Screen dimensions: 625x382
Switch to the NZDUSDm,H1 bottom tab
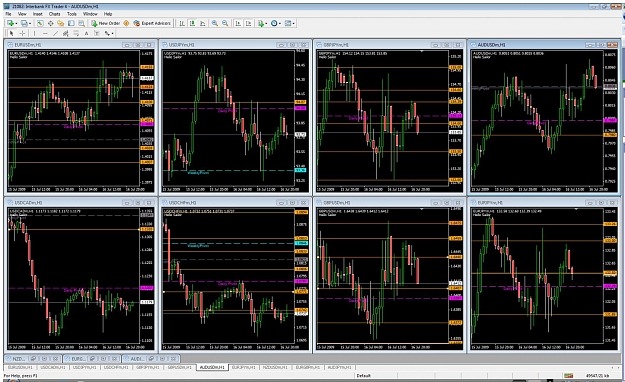[275, 367]
